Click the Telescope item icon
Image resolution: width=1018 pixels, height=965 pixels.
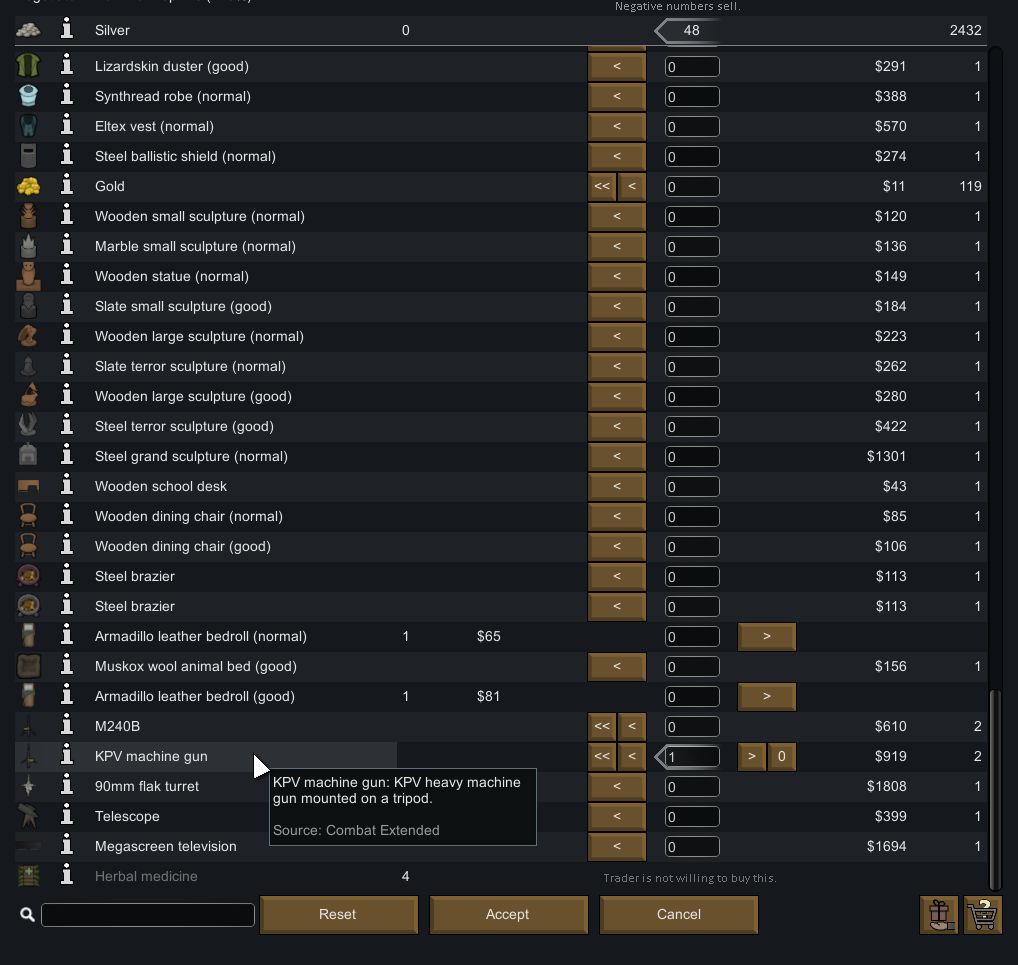coord(28,816)
